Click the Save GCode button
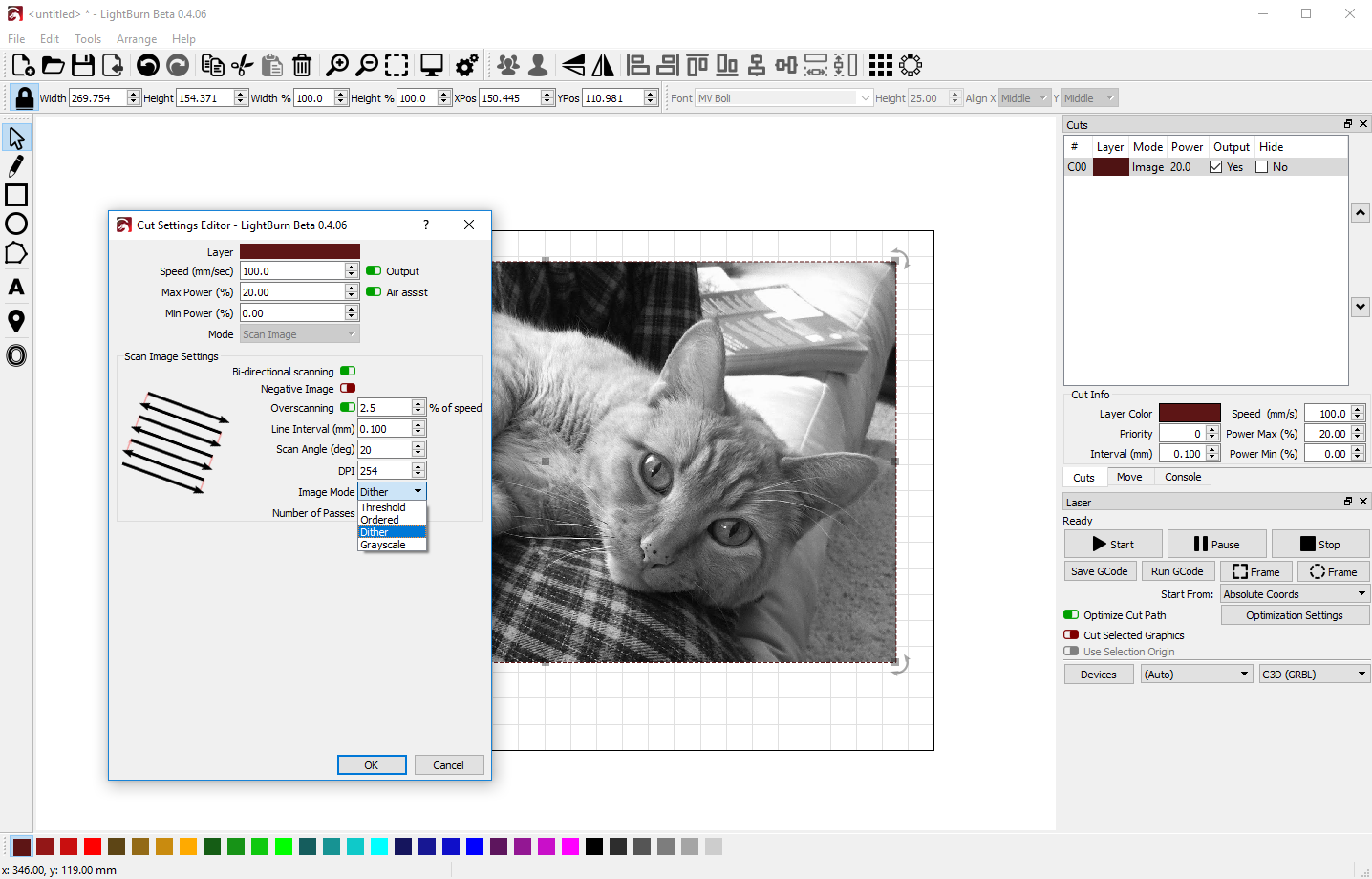The height and width of the screenshot is (879, 1372). click(1100, 571)
